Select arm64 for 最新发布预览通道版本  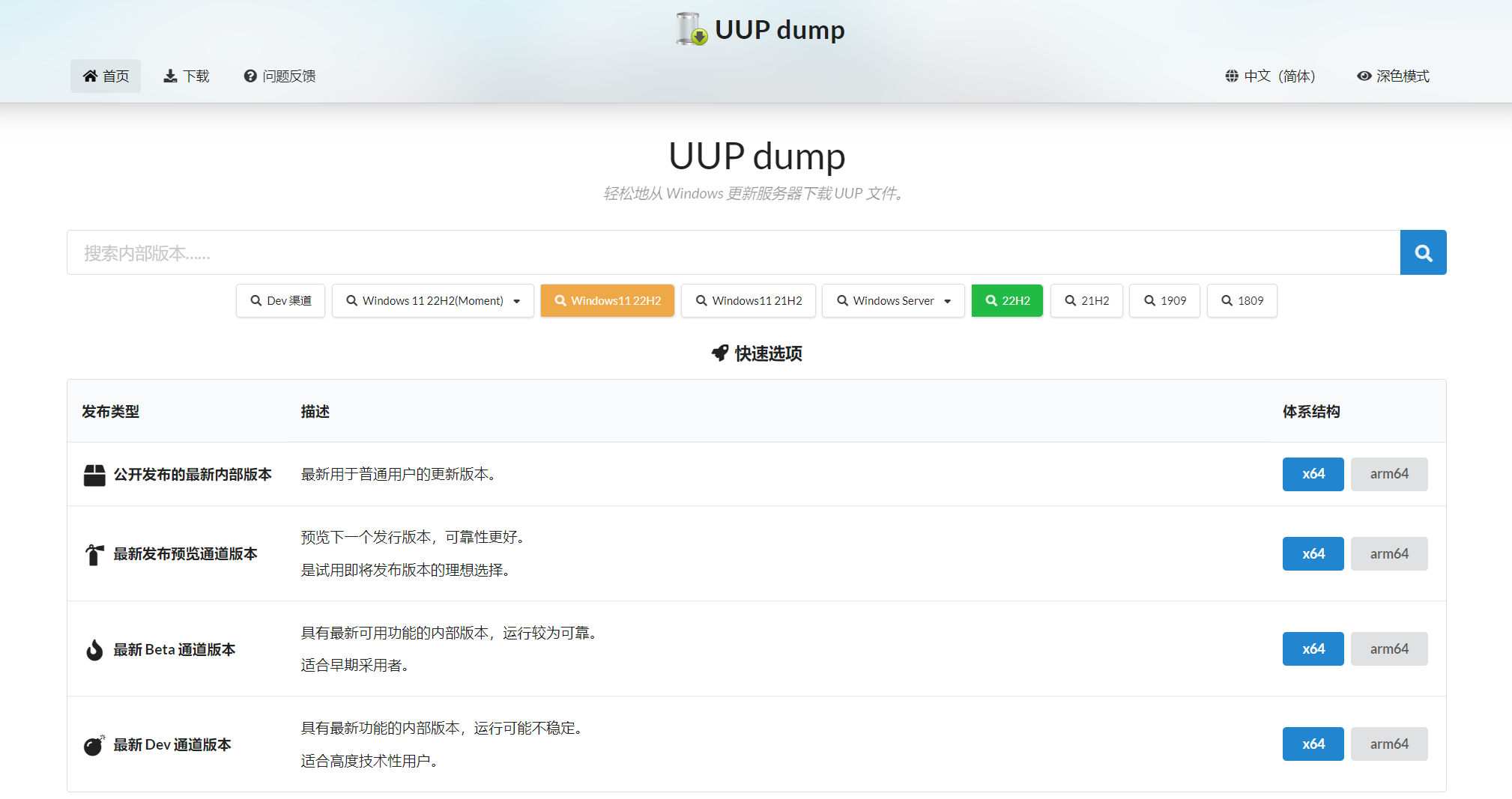tap(1389, 553)
